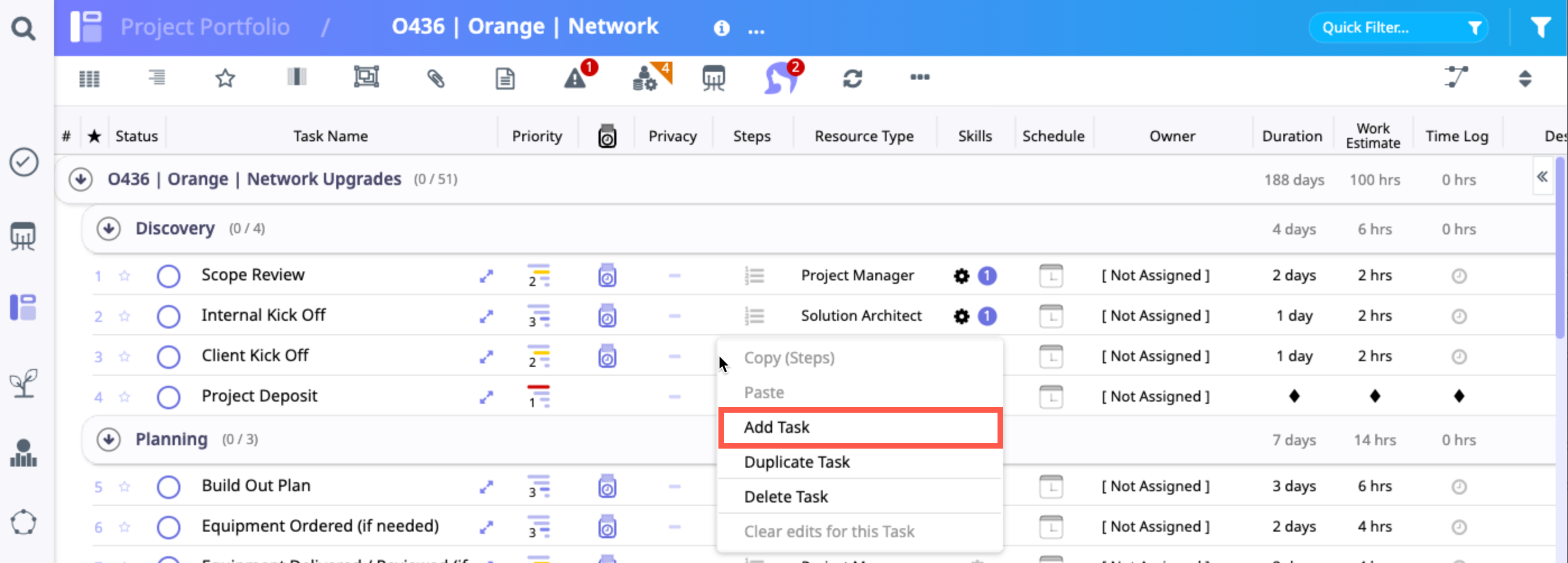Collapse the Planning task group

108,439
